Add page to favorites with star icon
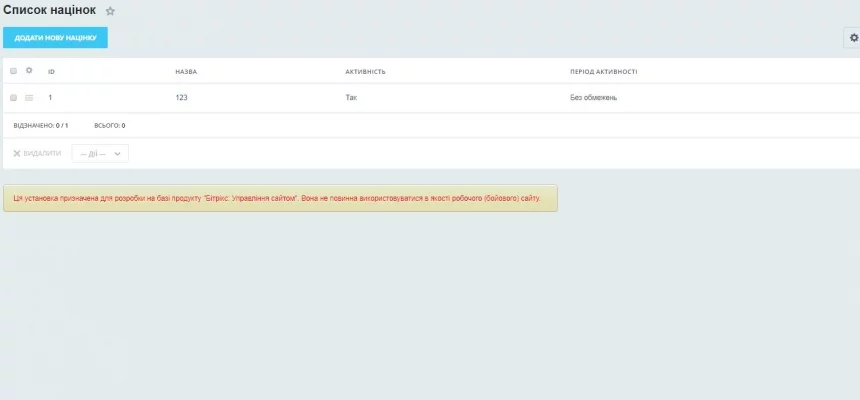Image resolution: width=860 pixels, height=400 pixels. click(110, 11)
